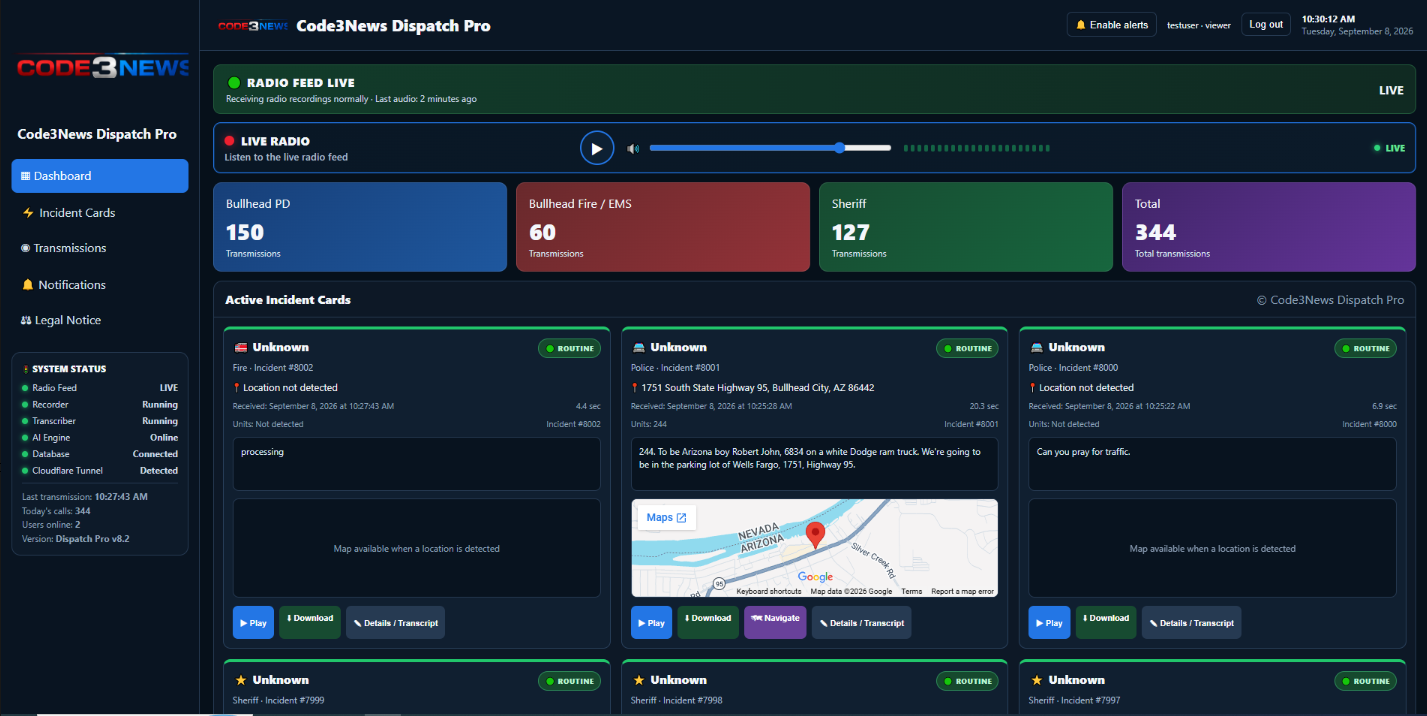The height and width of the screenshot is (716, 1427).
Task: Click ROUTINE badge on Incident #8000
Action: point(1365,349)
